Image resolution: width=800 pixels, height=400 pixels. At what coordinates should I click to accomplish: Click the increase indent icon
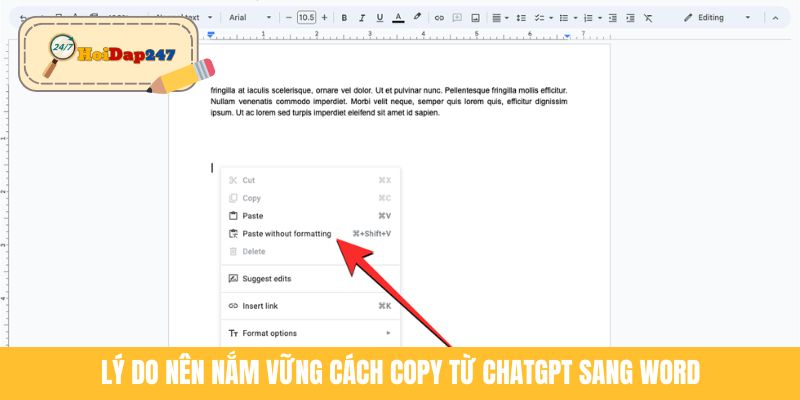click(630, 17)
